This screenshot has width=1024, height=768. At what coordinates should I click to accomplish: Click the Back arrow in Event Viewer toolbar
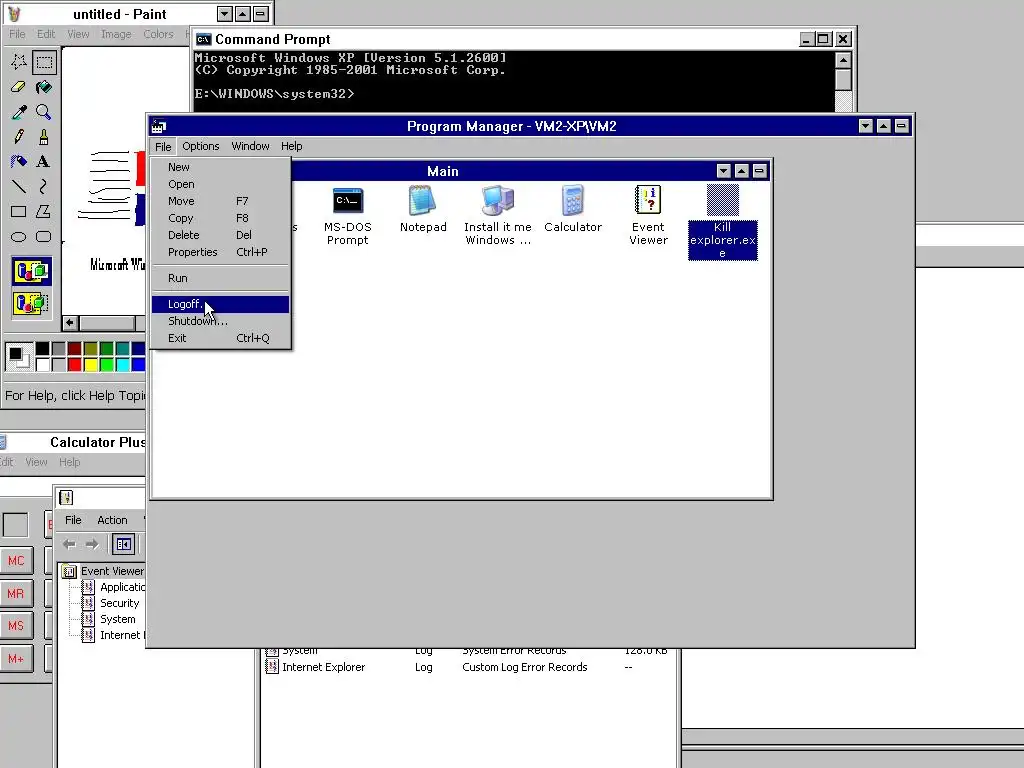pos(69,544)
